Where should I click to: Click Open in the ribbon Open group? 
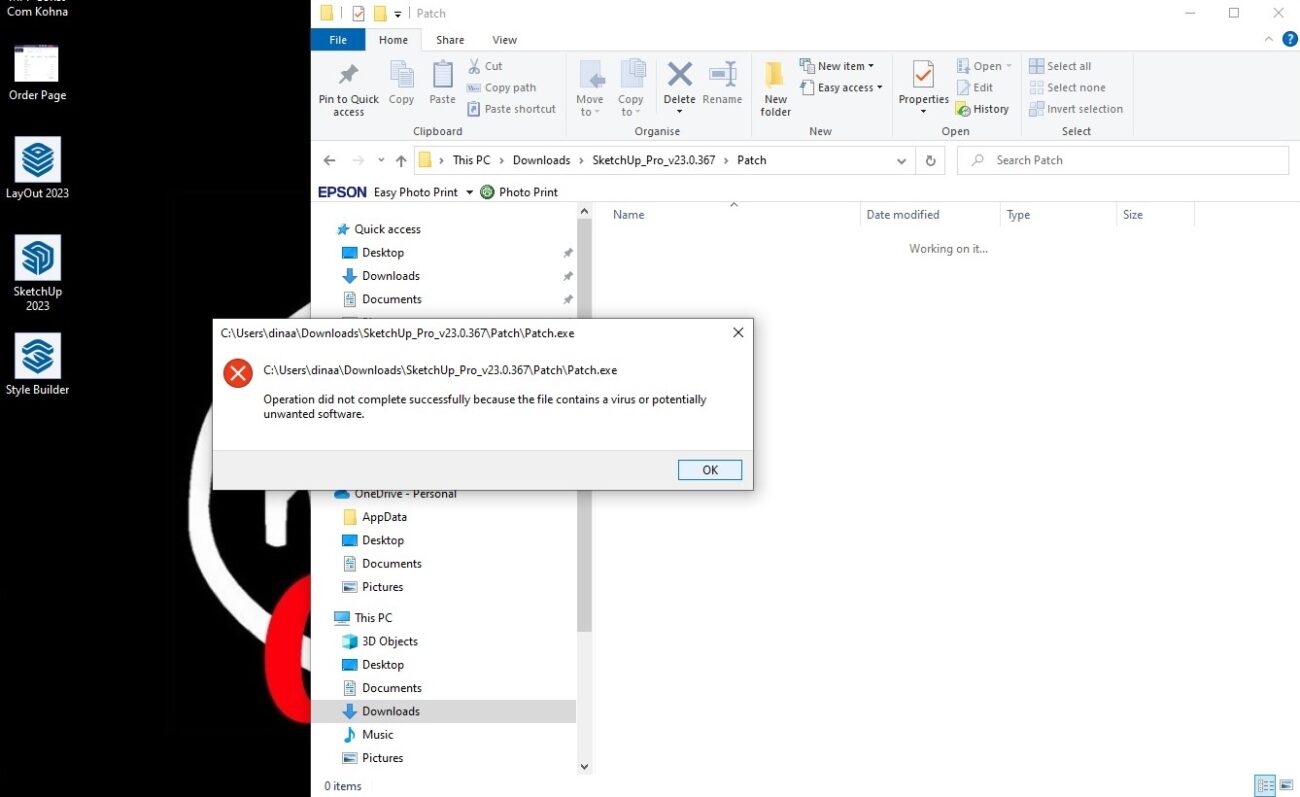click(984, 66)
